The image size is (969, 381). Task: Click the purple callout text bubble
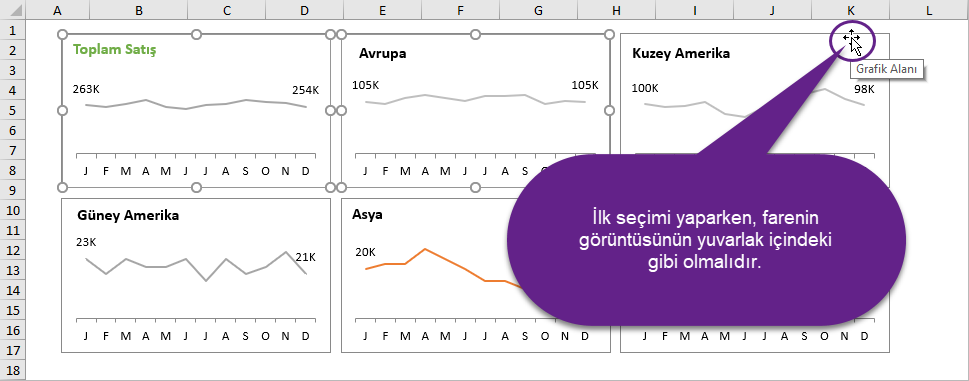pyautogui.click(x=706, y=240)
